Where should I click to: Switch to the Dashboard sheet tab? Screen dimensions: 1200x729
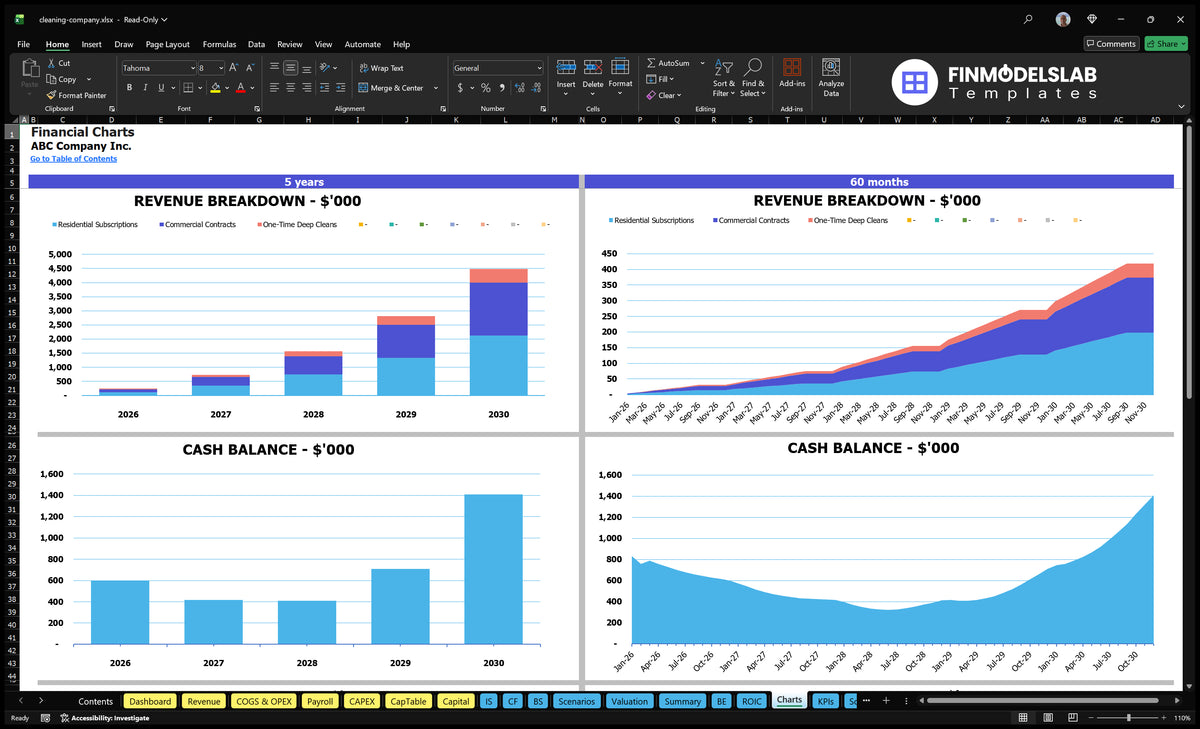click(150, 701)
